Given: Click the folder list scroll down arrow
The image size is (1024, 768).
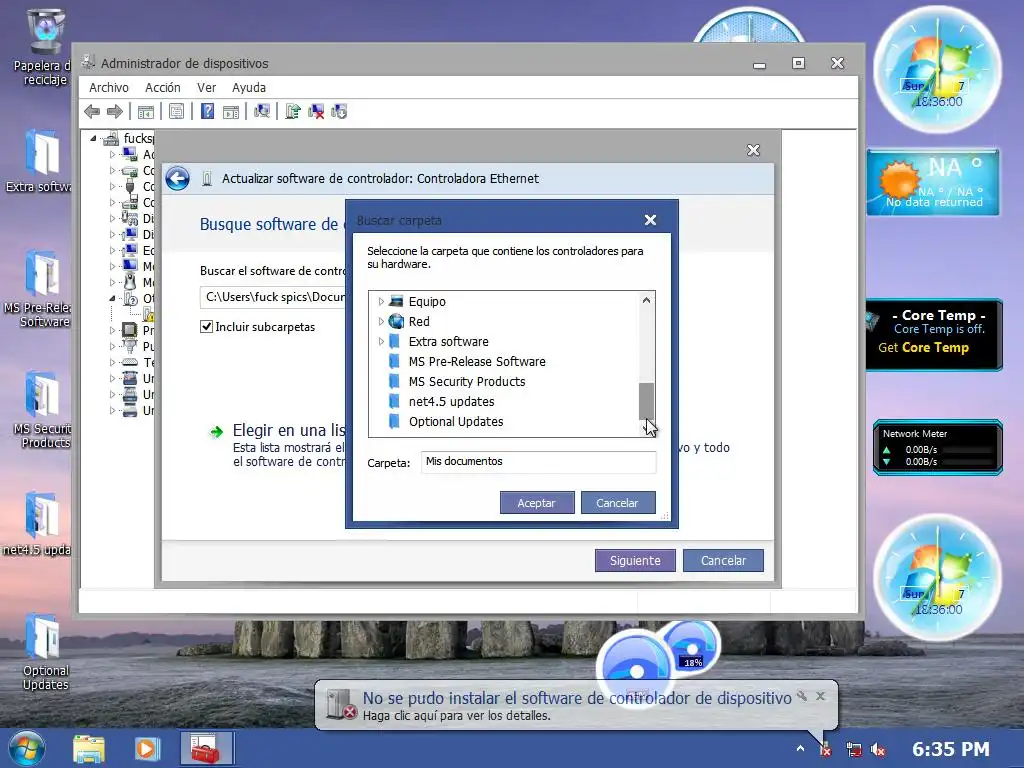Looking at the screenshot, I should (x=646, y=428).
